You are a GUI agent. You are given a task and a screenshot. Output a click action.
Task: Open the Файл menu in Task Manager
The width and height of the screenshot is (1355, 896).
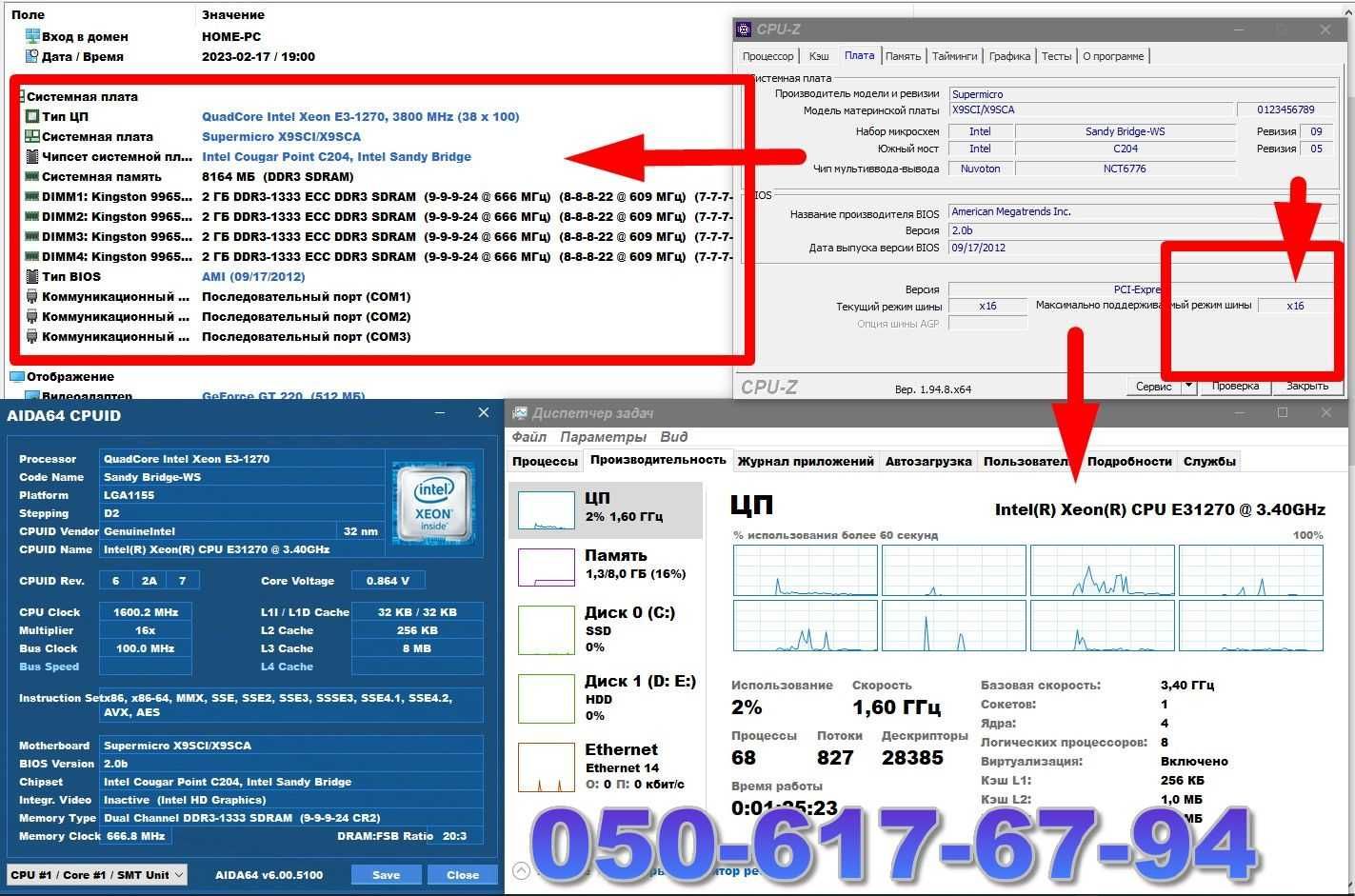tap(529, 437)
